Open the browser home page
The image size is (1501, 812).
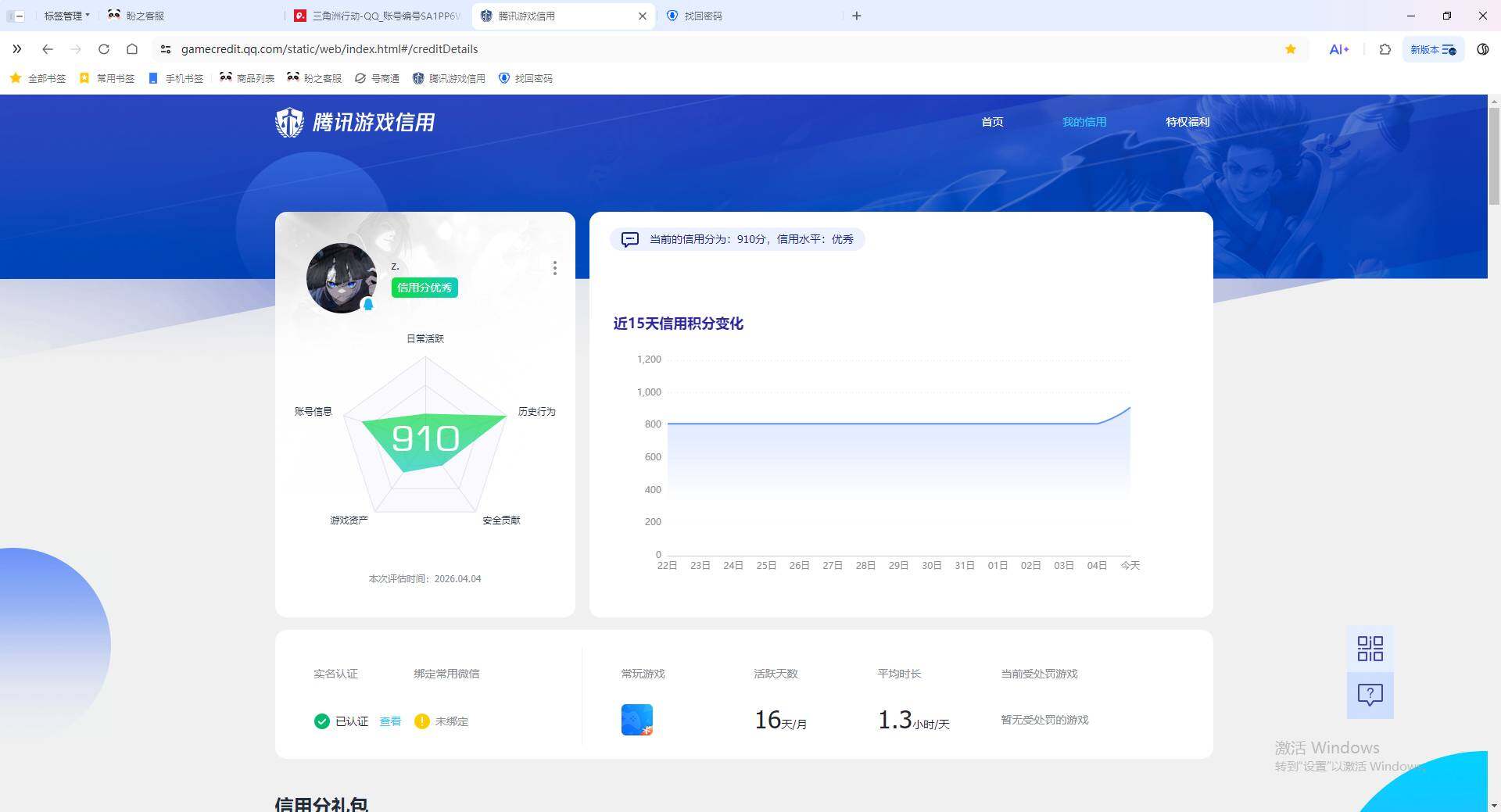click(132, 49)
